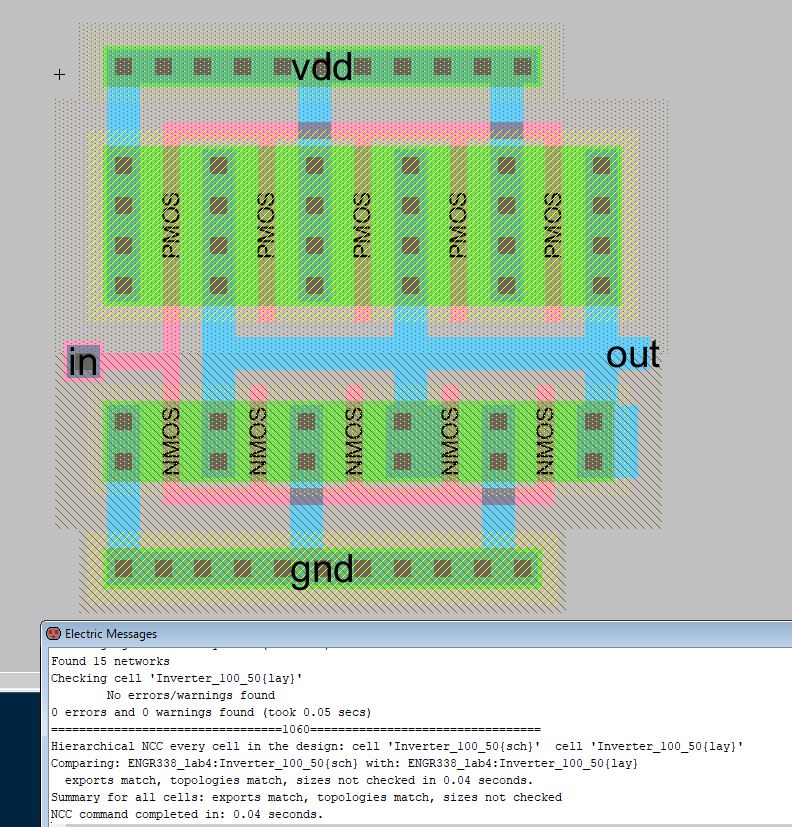Select the middle NMOS transistor

click(x=353, y=441)
